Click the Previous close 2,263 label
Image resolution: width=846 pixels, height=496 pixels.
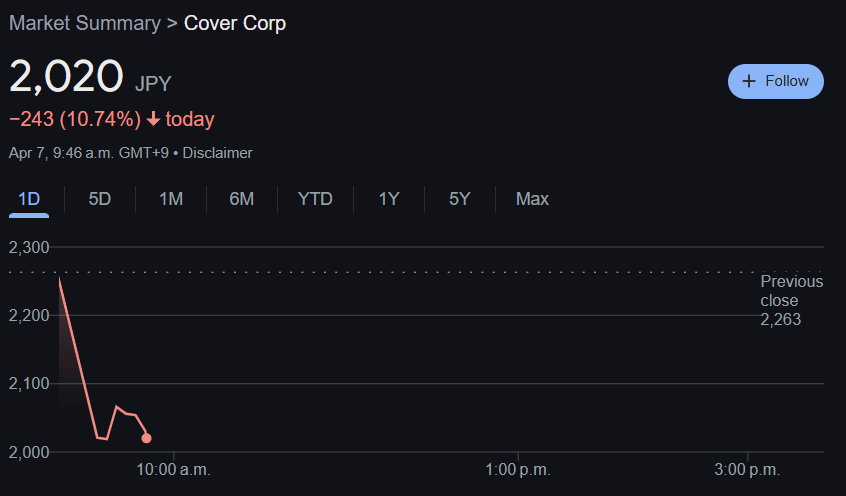792,300
